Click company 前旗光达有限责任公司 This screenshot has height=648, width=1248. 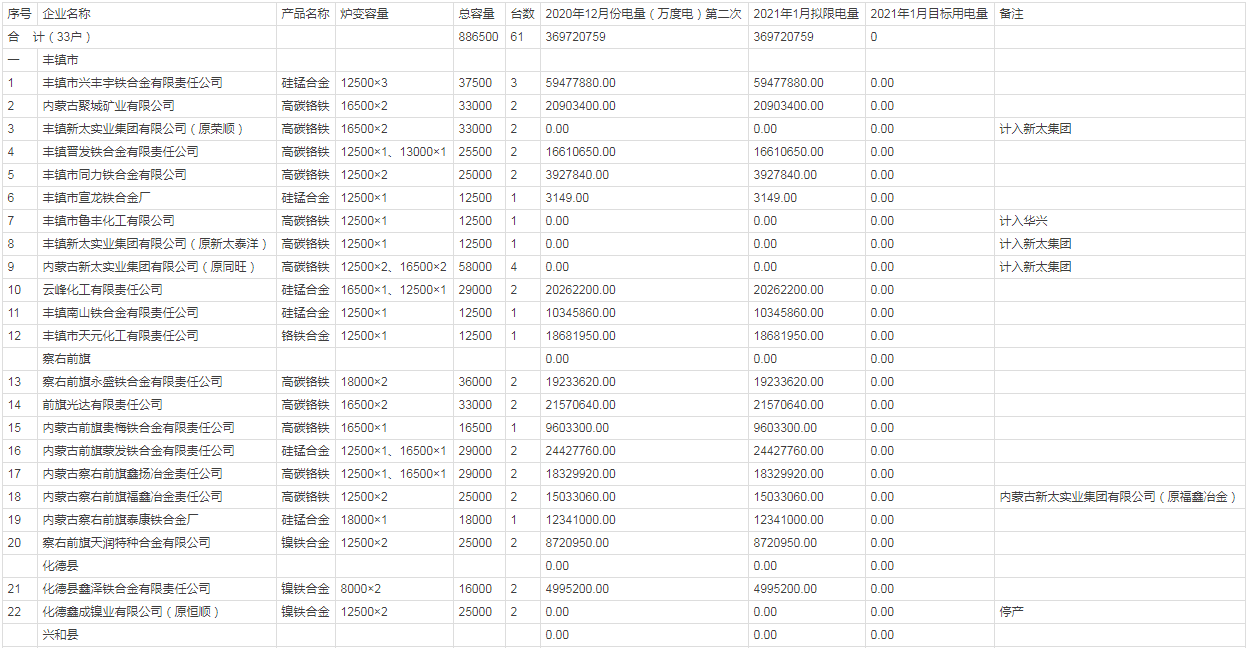[x=102, y=405]
